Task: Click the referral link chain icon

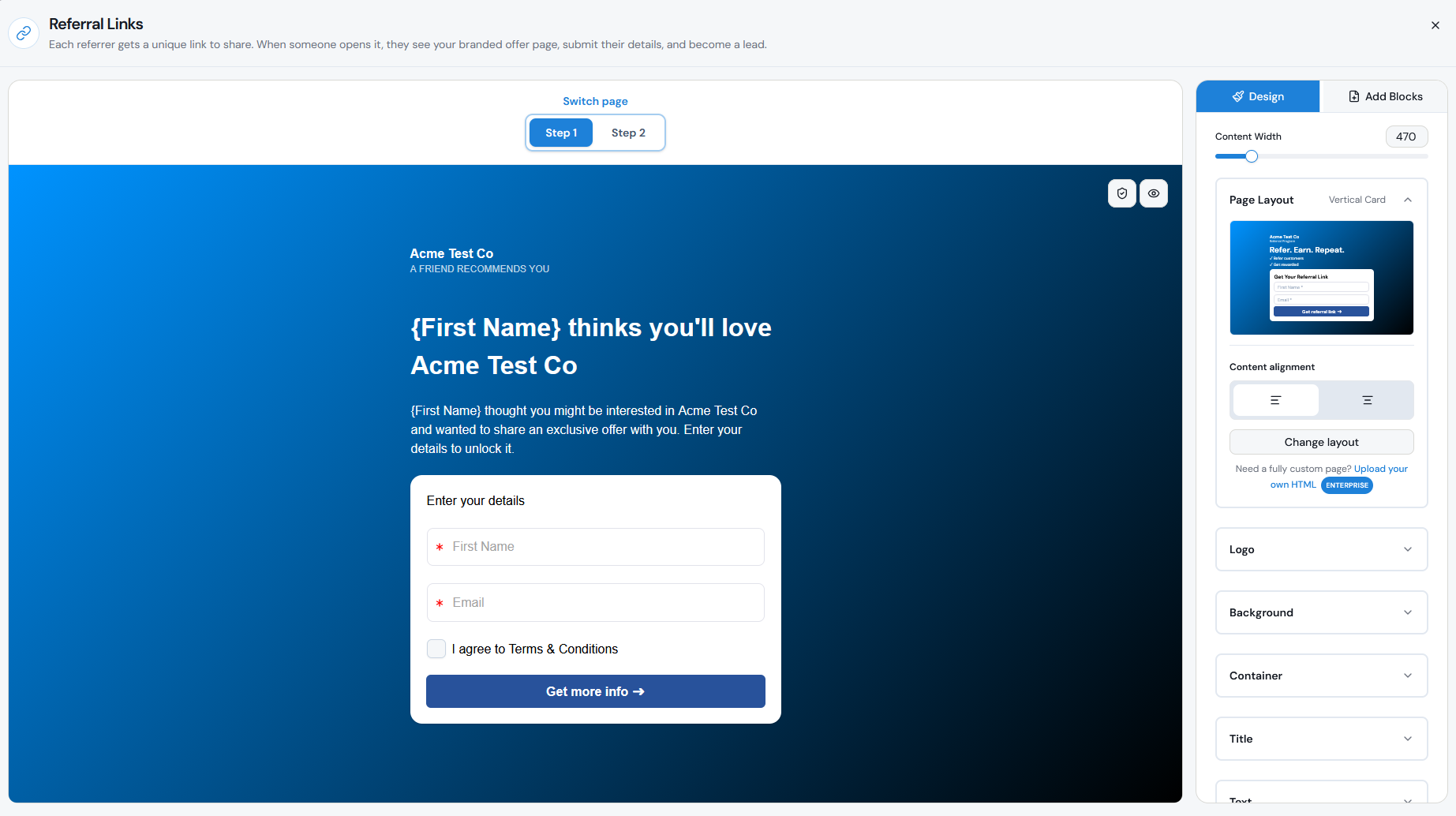Action: tap(24, 33)
